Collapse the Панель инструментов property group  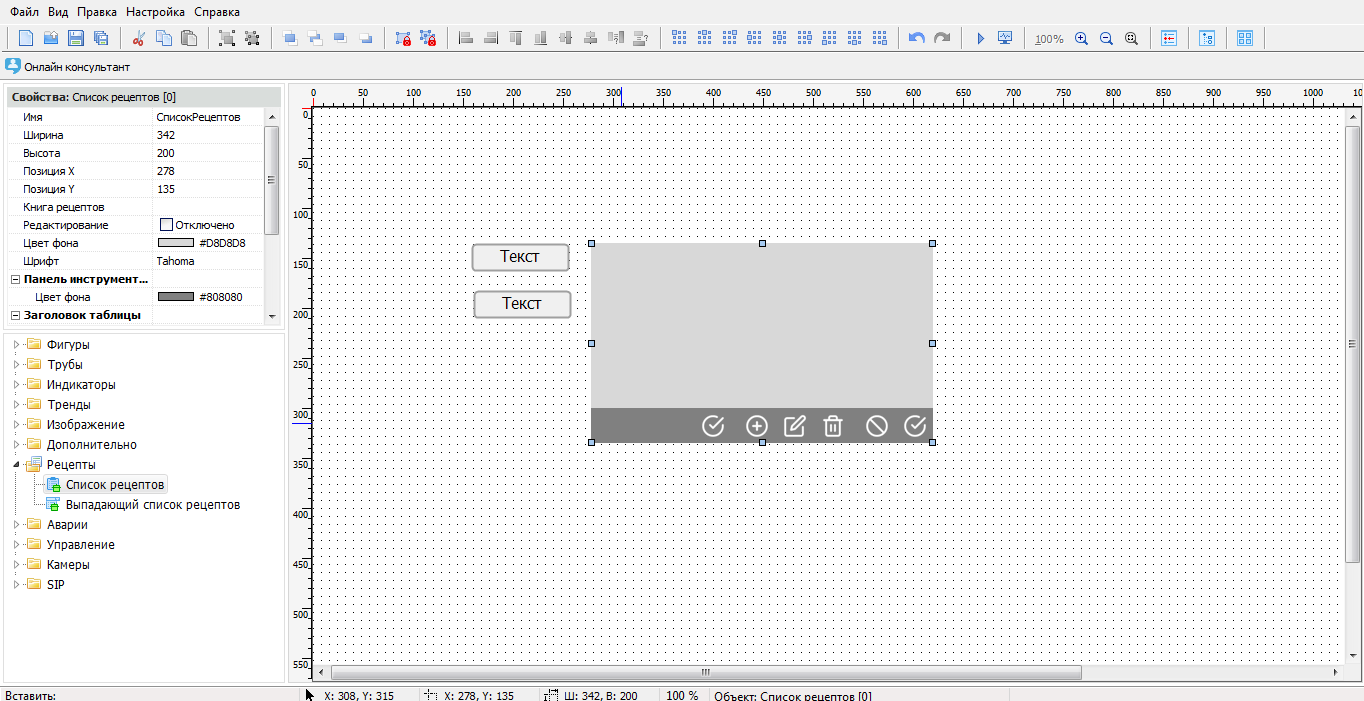coord(15,279)
